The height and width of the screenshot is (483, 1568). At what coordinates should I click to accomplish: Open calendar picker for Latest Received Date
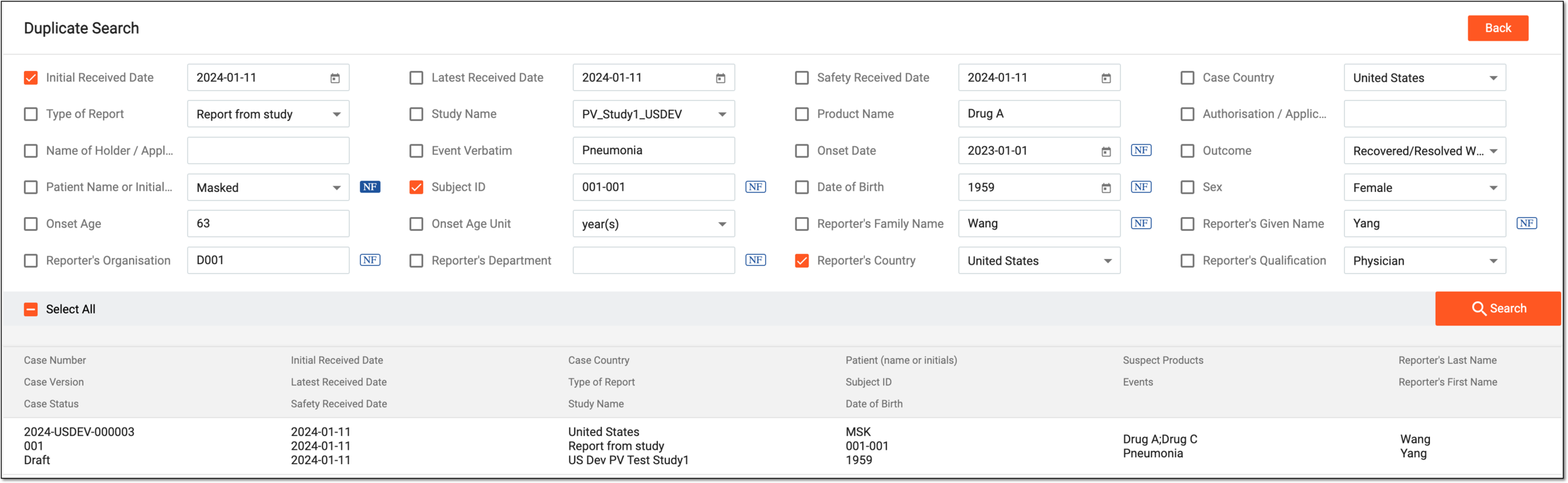(721, 78)
